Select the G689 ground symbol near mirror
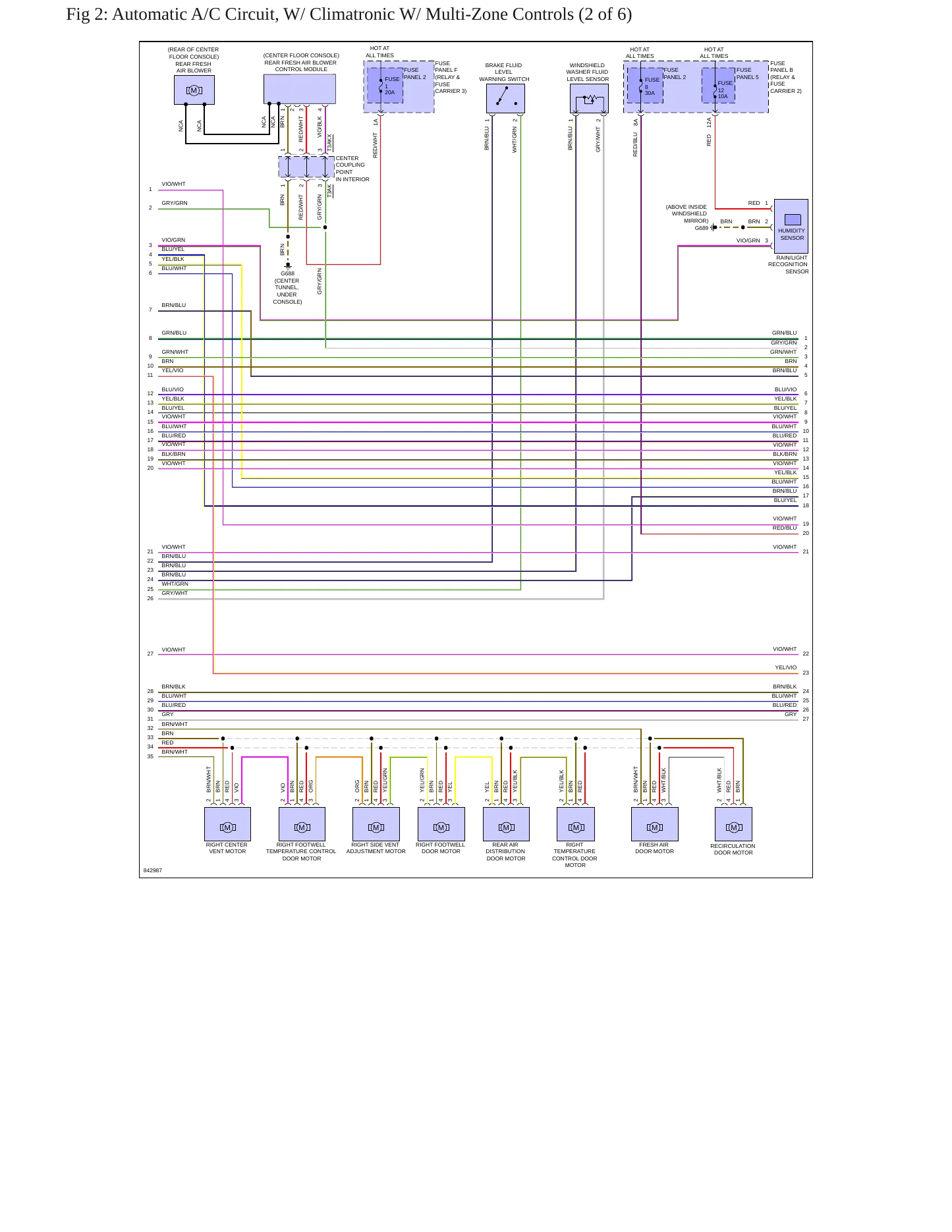This screenshot has height=1232, width=952. pos(714,227)
